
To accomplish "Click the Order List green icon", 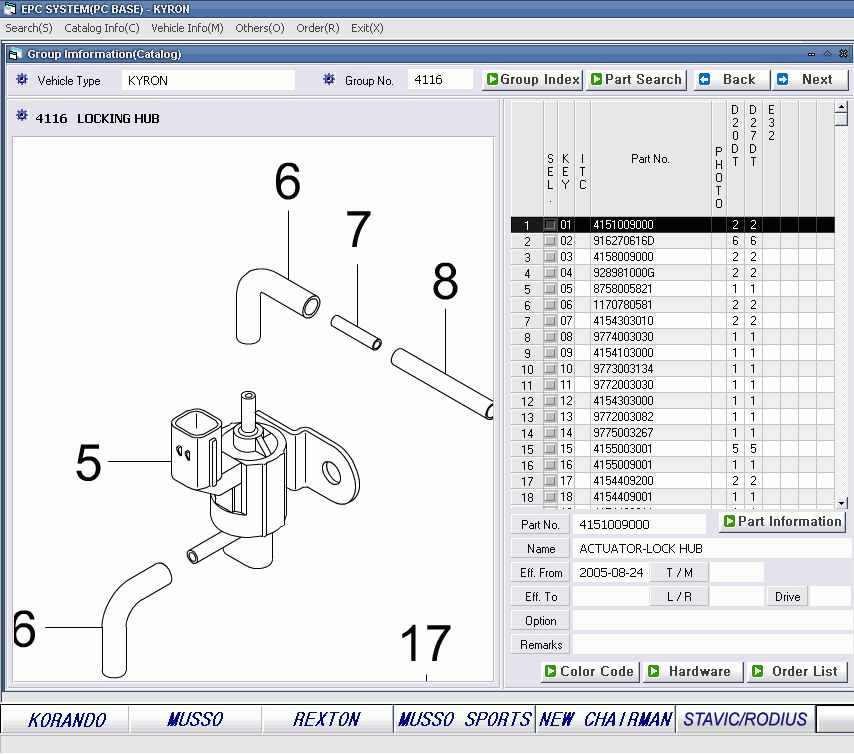I will coord(757,671).
